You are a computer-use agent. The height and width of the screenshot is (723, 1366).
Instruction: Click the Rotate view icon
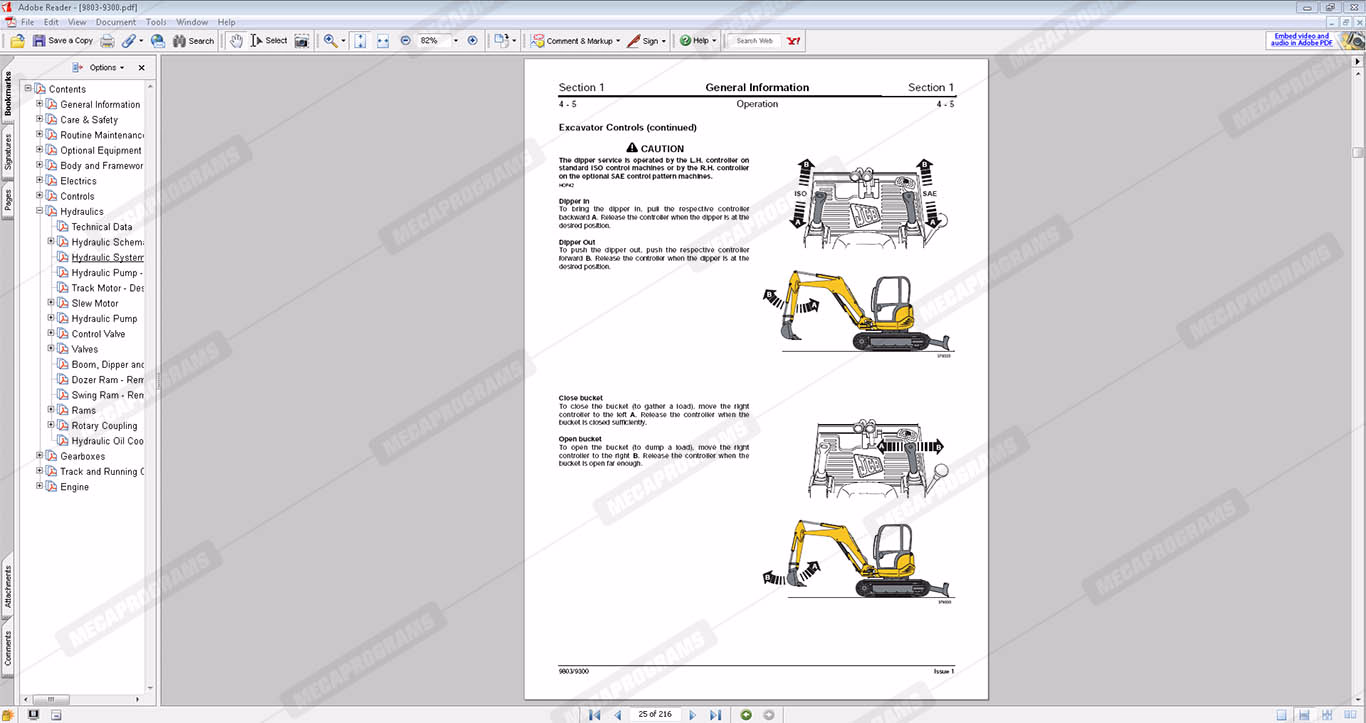(x=501, y=41)
